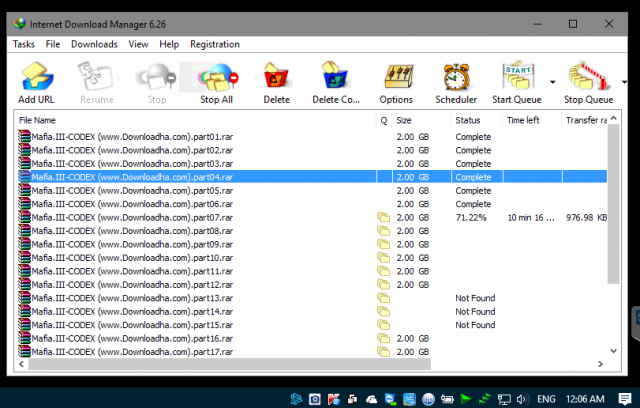Open the Scheduler clock icon

click(456, 80)
